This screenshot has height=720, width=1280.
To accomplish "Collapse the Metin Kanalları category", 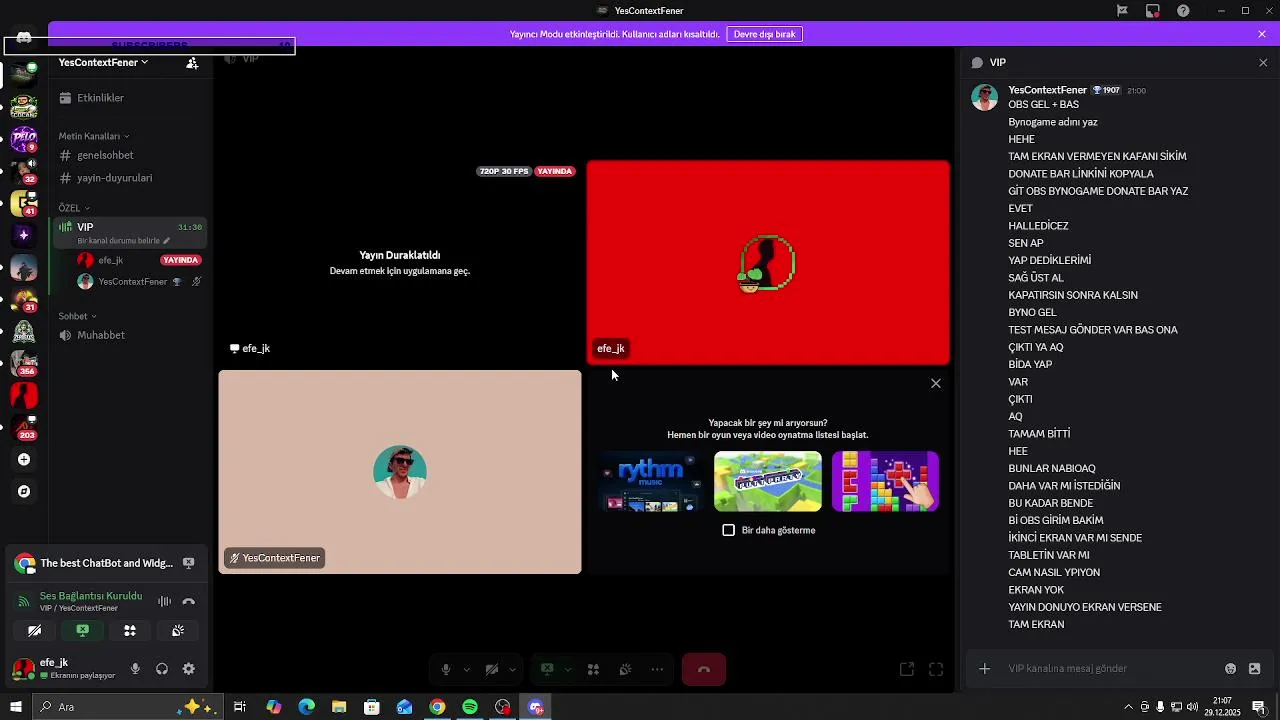I will tap(94, 136).
